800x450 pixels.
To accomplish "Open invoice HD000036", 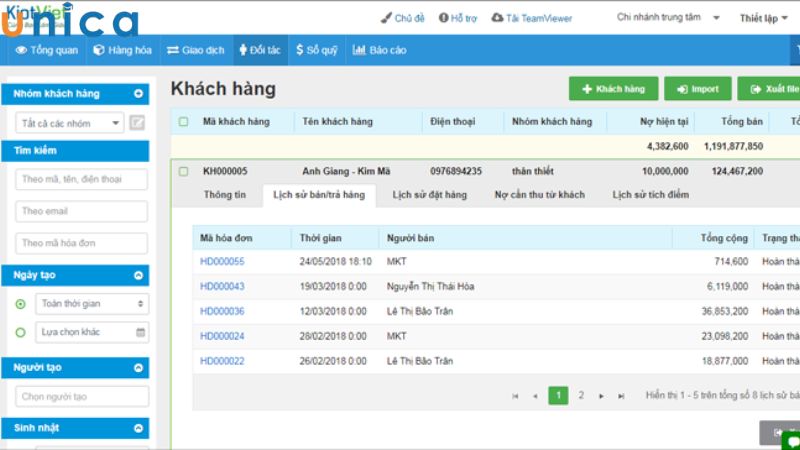I will point(222,311).
